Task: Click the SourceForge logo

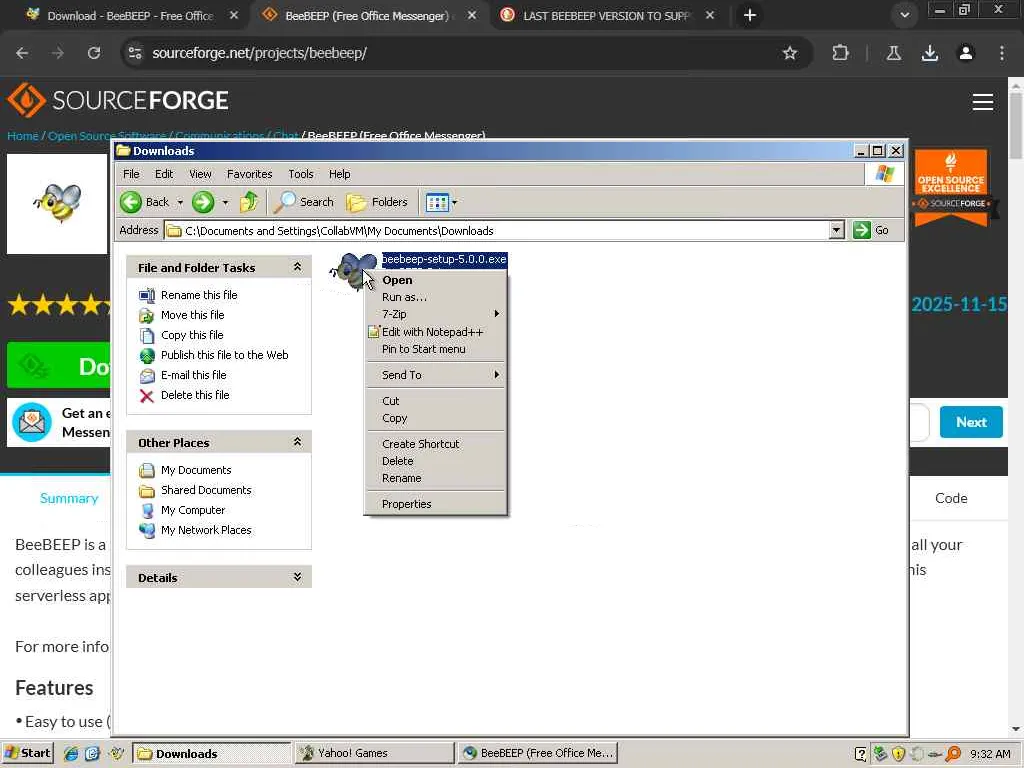Action: coord(118,101)
